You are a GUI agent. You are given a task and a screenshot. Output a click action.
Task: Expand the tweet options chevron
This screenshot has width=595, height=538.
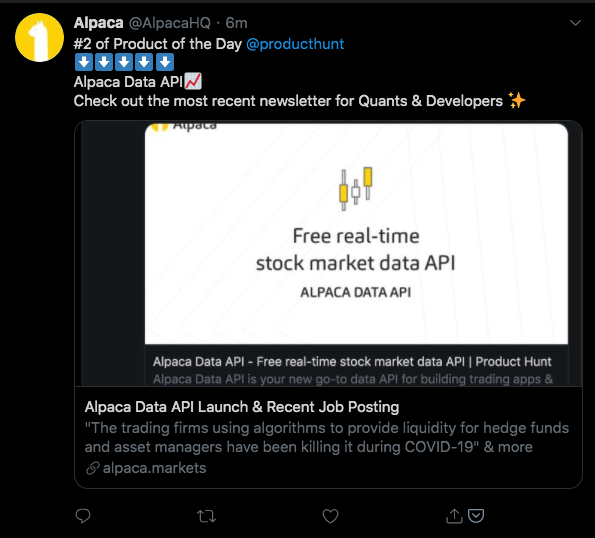575,23
